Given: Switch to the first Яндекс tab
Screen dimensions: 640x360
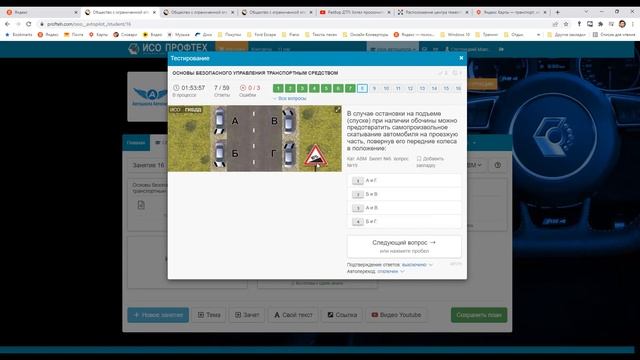Looking at the screenshot, I should click(39, 12).
